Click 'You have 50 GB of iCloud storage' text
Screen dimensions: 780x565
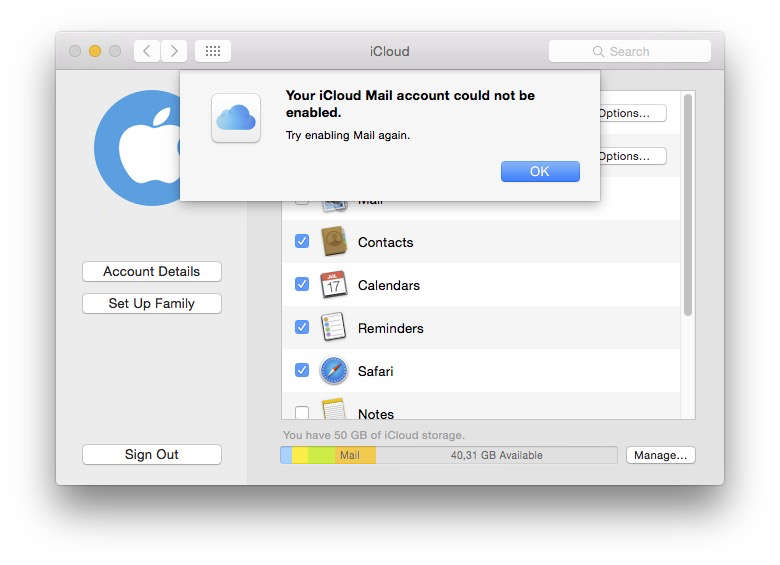pos(374,435)
